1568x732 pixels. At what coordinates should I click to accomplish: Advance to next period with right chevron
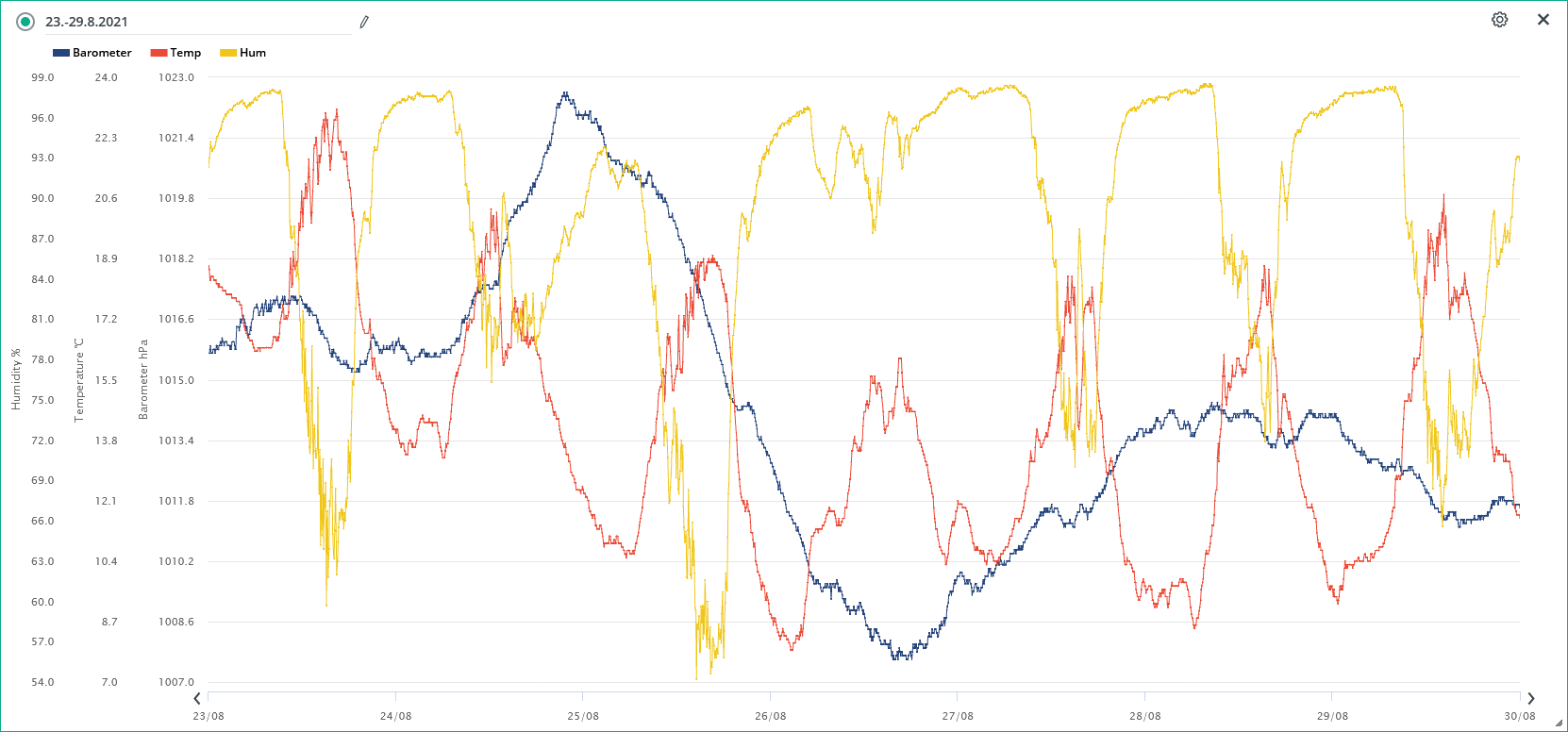[x=1531, y=699]
